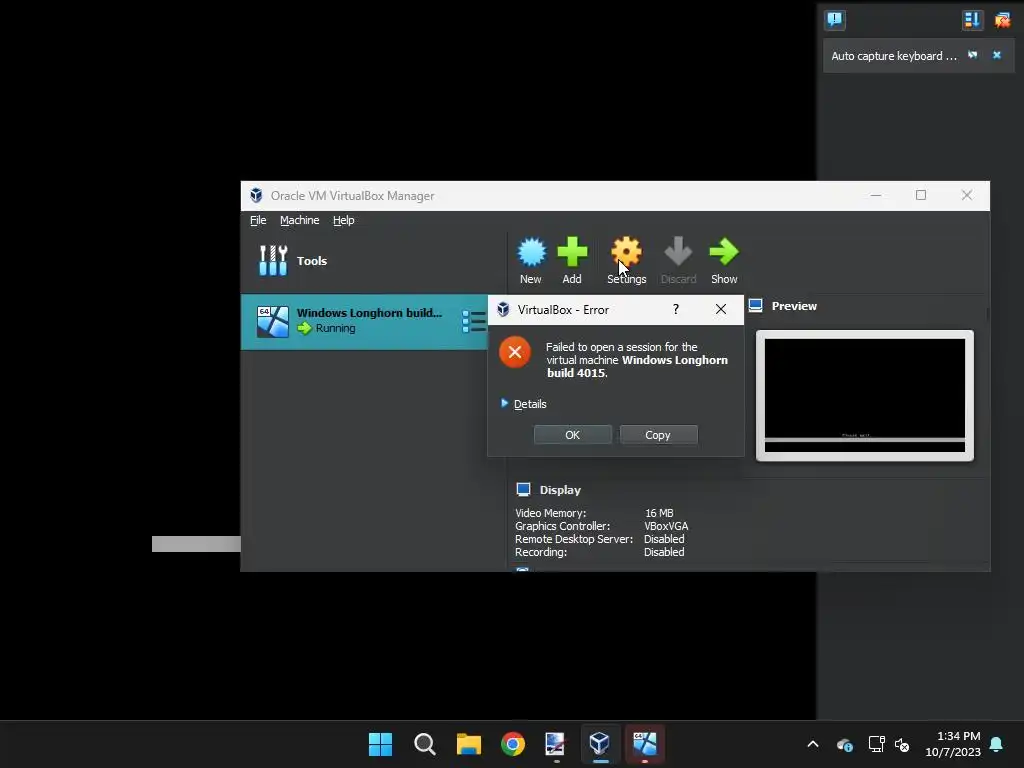Image resolution: width=1024 pixels, height=768 pixels.
Task: Open the File menu
Action: pyautogui.click(x=258, y=220)
